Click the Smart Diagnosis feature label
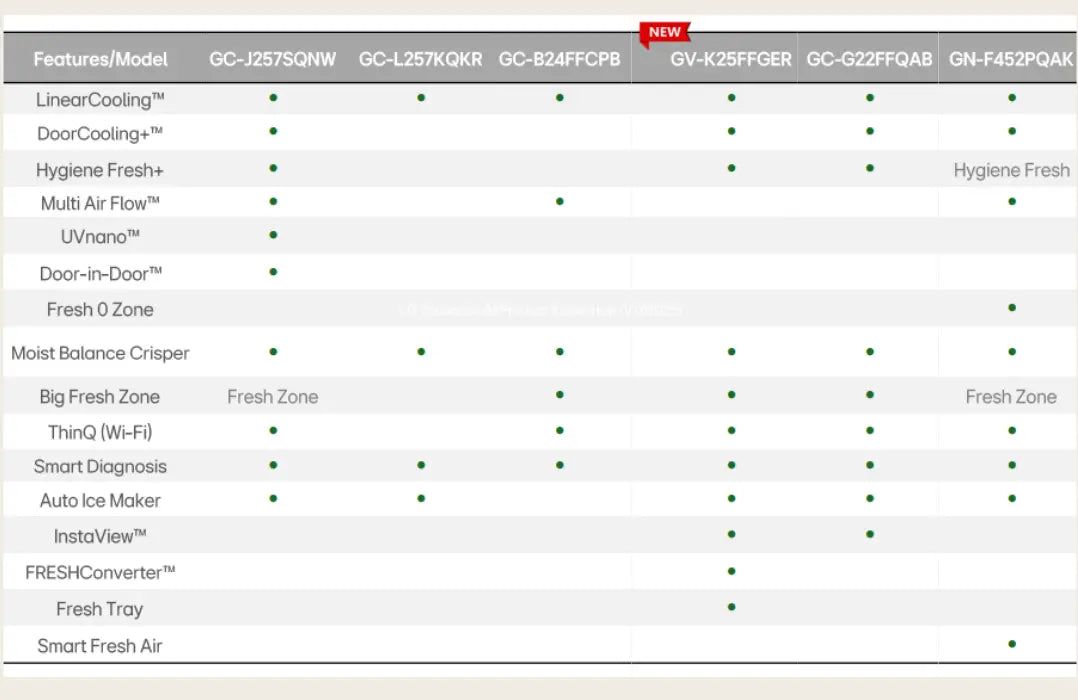The image size is (1078, 700). pyautogui.click(x=100, y=466)
